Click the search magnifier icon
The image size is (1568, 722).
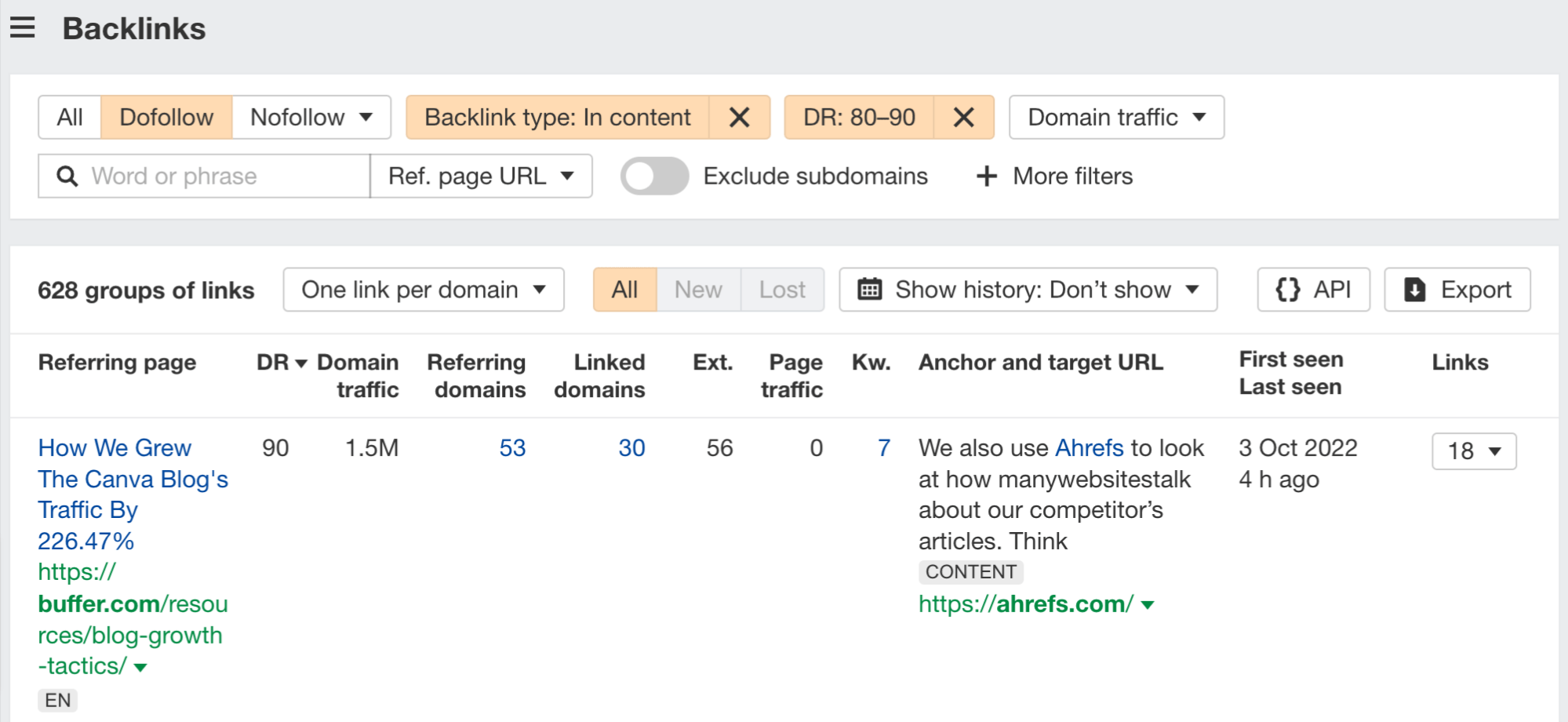click(x=66, y=176)
